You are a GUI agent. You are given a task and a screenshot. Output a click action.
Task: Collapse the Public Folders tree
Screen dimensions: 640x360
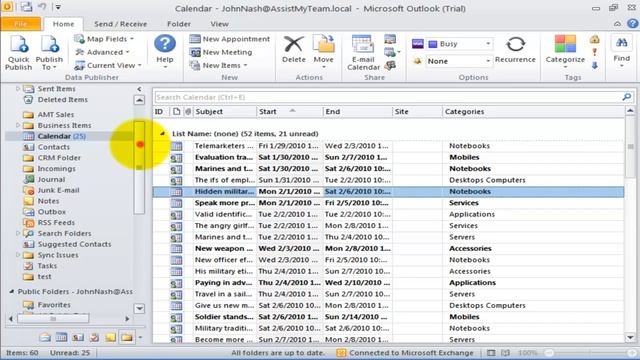11,291
